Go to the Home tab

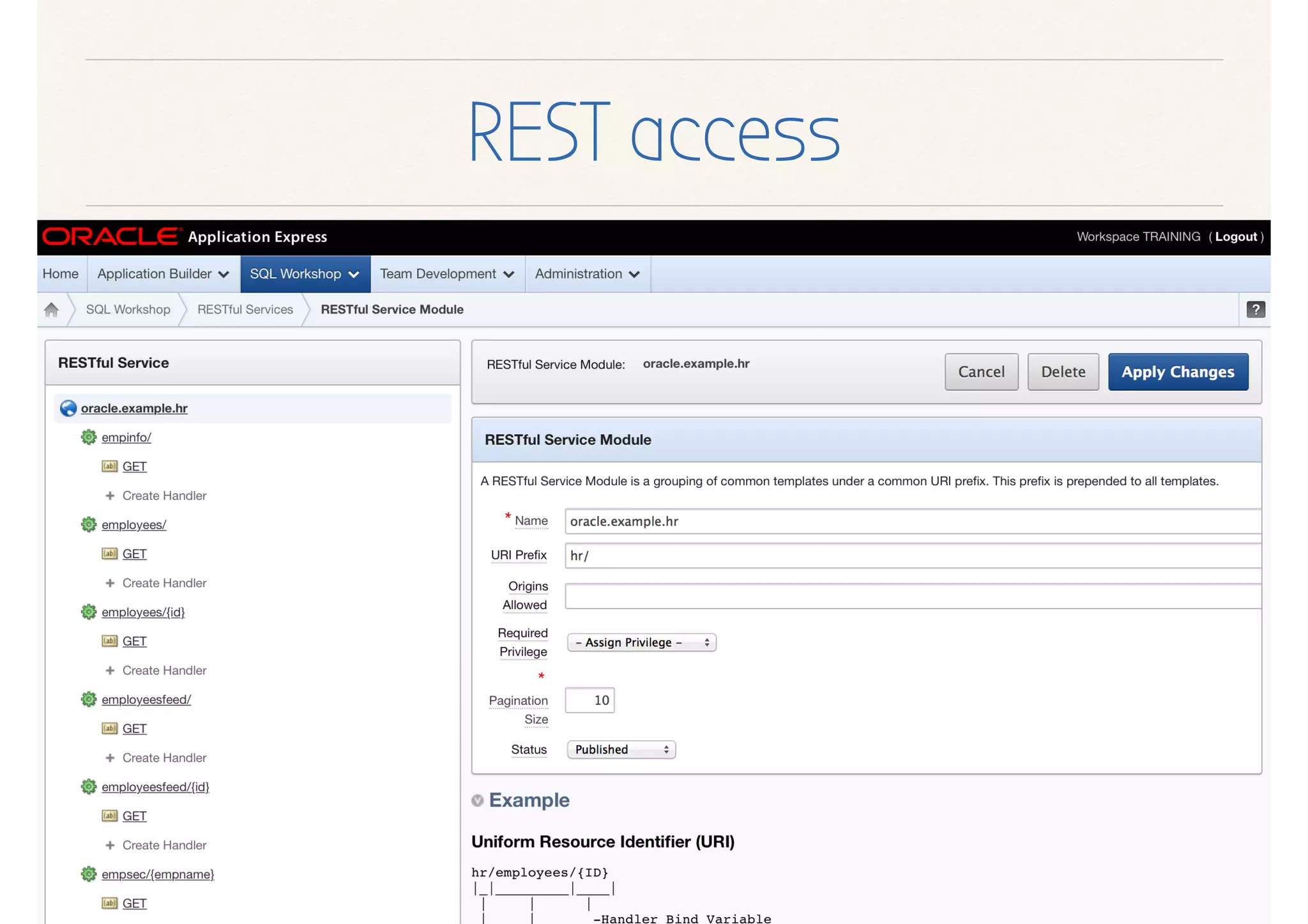pos(61,274)
